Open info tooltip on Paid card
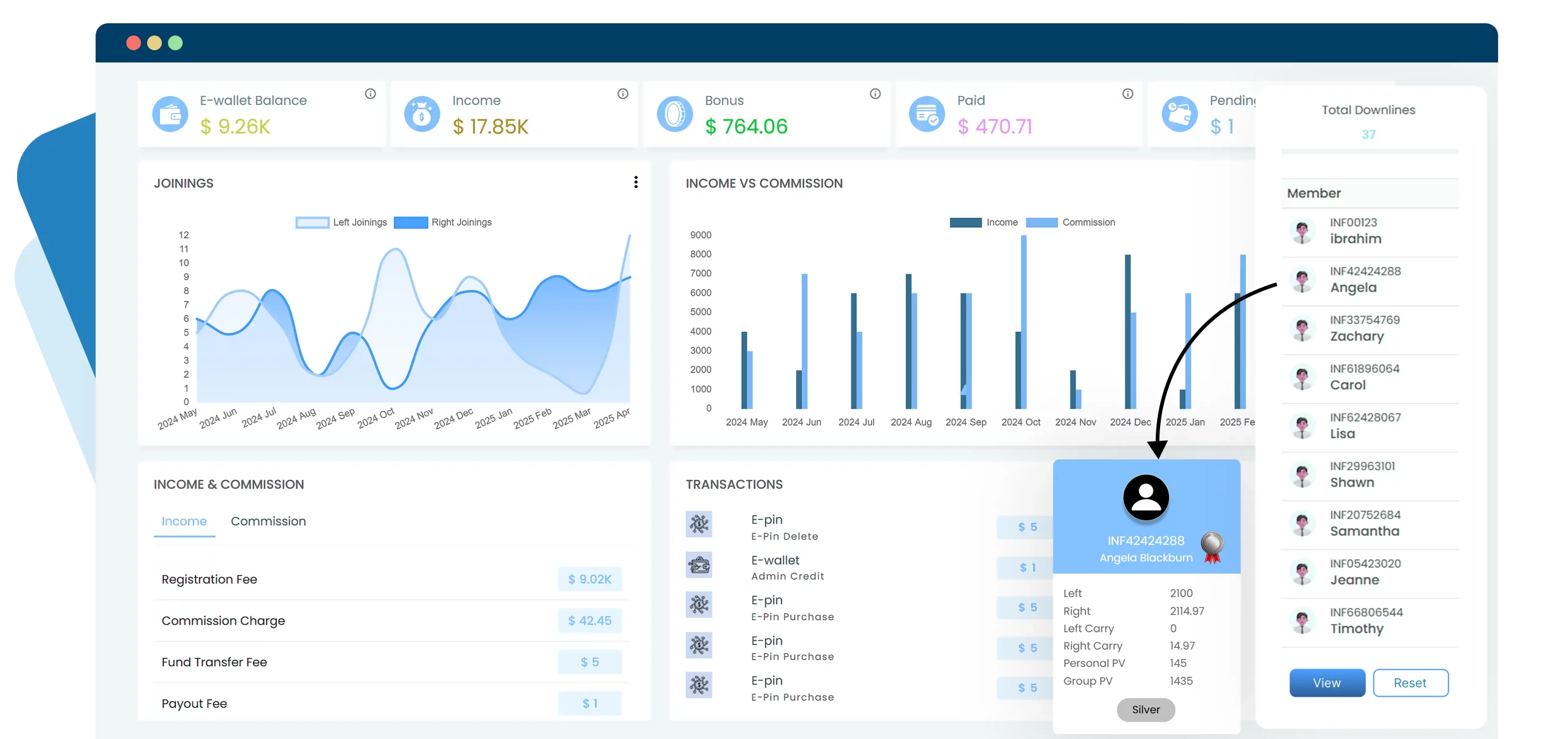Screen dimensions: 1568x739 tap(1128, 94)
